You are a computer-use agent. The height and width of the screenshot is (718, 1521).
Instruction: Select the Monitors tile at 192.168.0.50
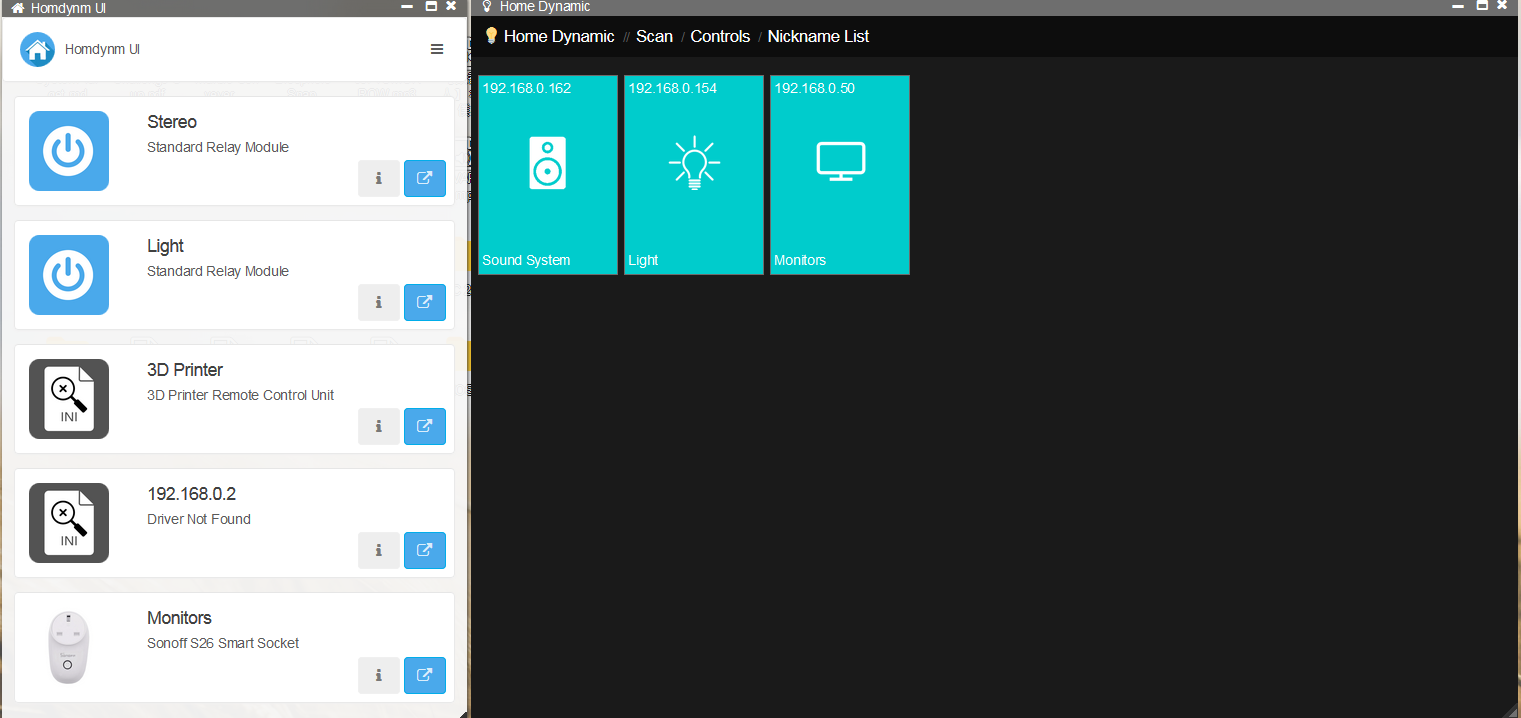840,174
